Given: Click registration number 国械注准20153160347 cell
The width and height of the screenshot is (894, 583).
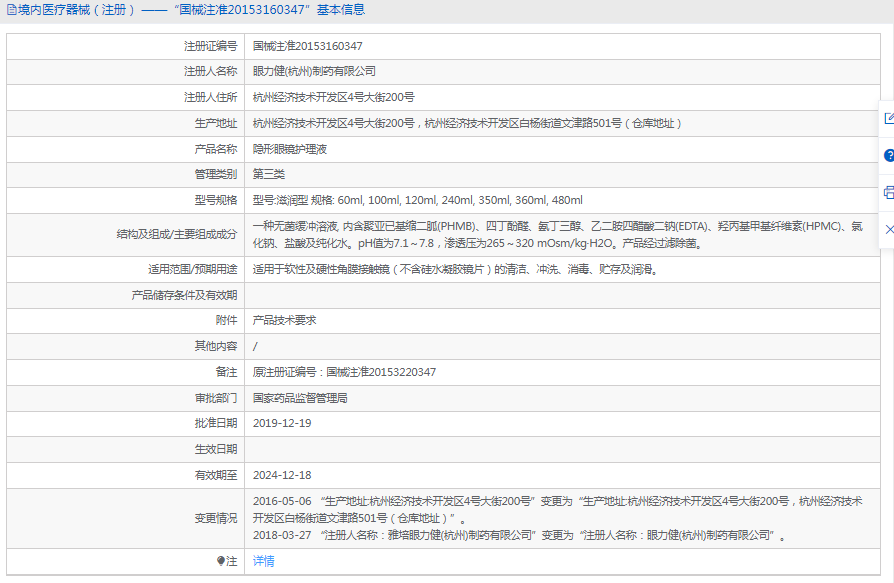Looking at the screenshot, I should pyautogui.click(x=307, y=46).
